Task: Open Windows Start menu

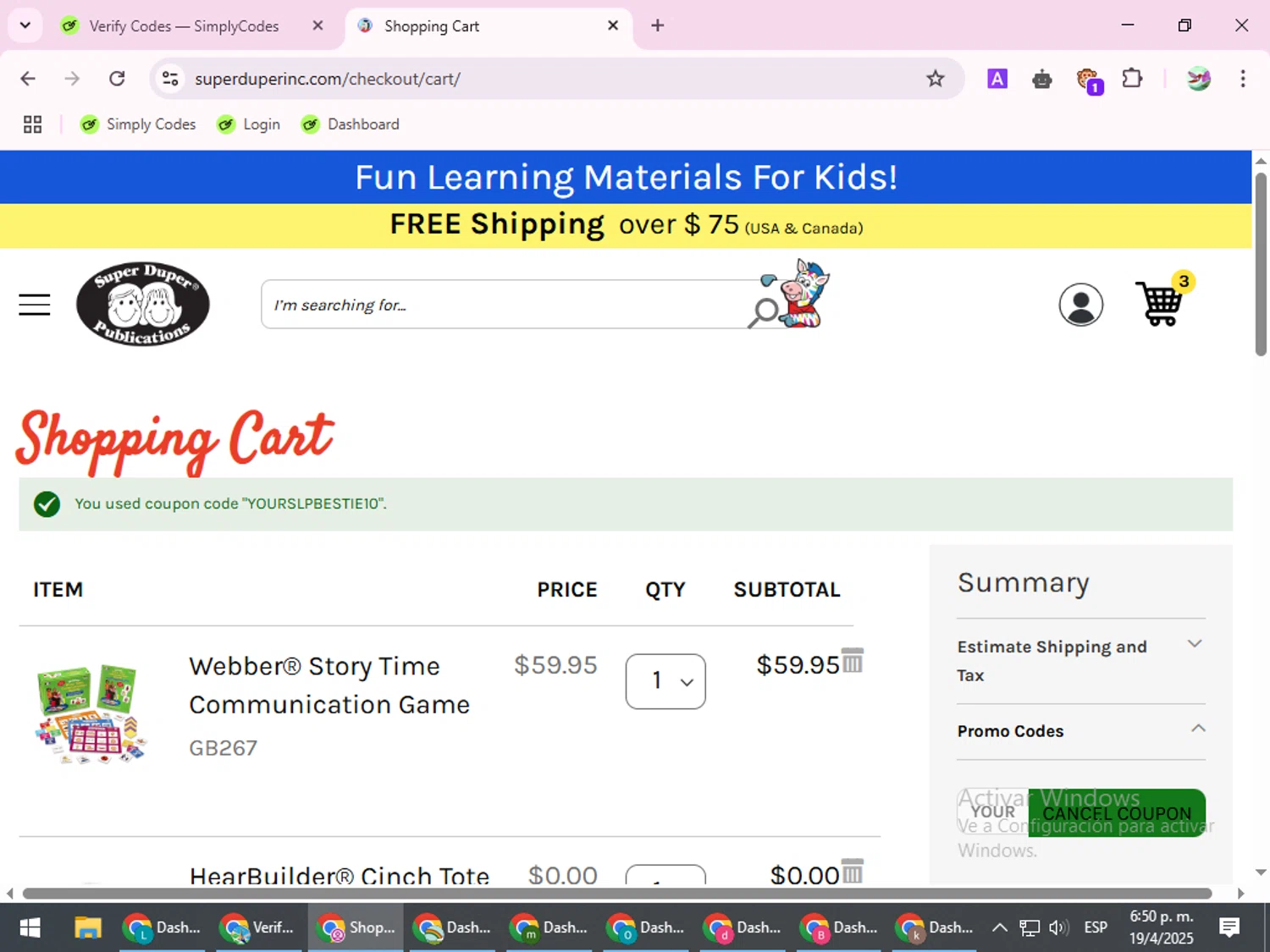Action: 30,928
